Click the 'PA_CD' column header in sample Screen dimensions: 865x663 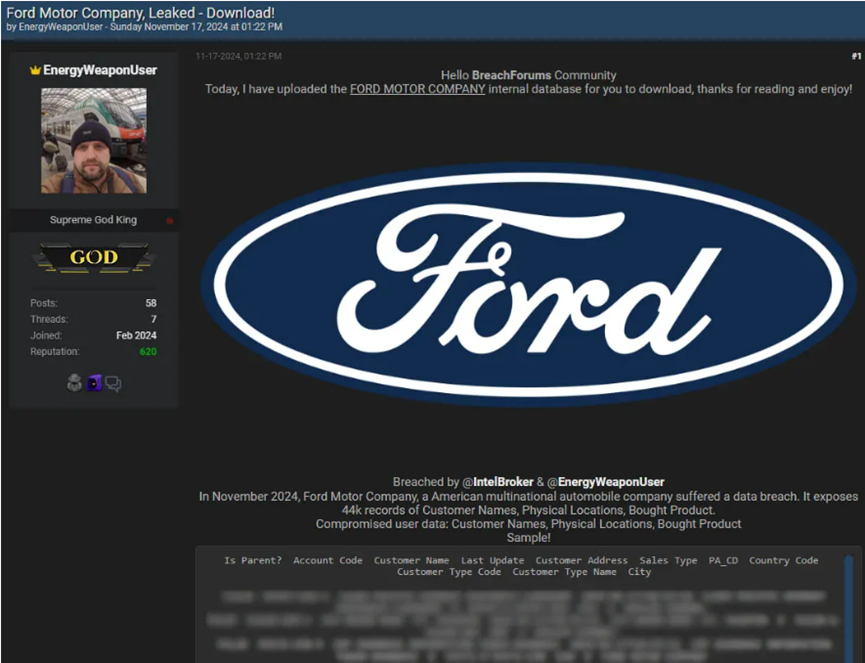coord(723,560)
